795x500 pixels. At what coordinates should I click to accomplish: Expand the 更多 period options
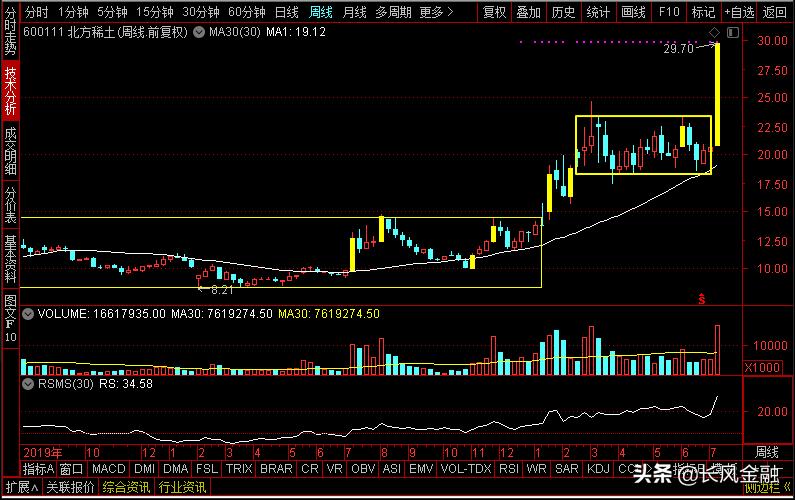coord(436,12)
